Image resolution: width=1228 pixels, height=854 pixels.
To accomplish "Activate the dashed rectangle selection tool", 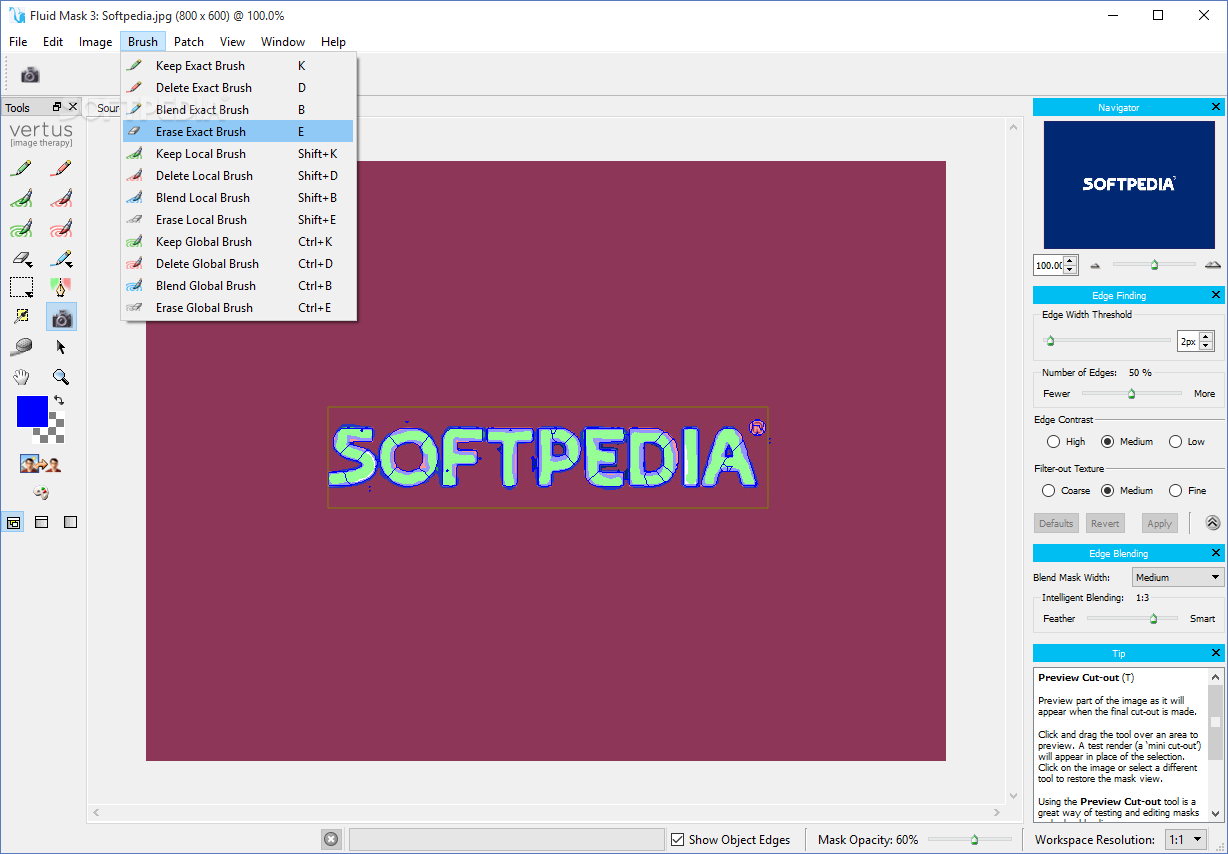I will pos(21,288).
